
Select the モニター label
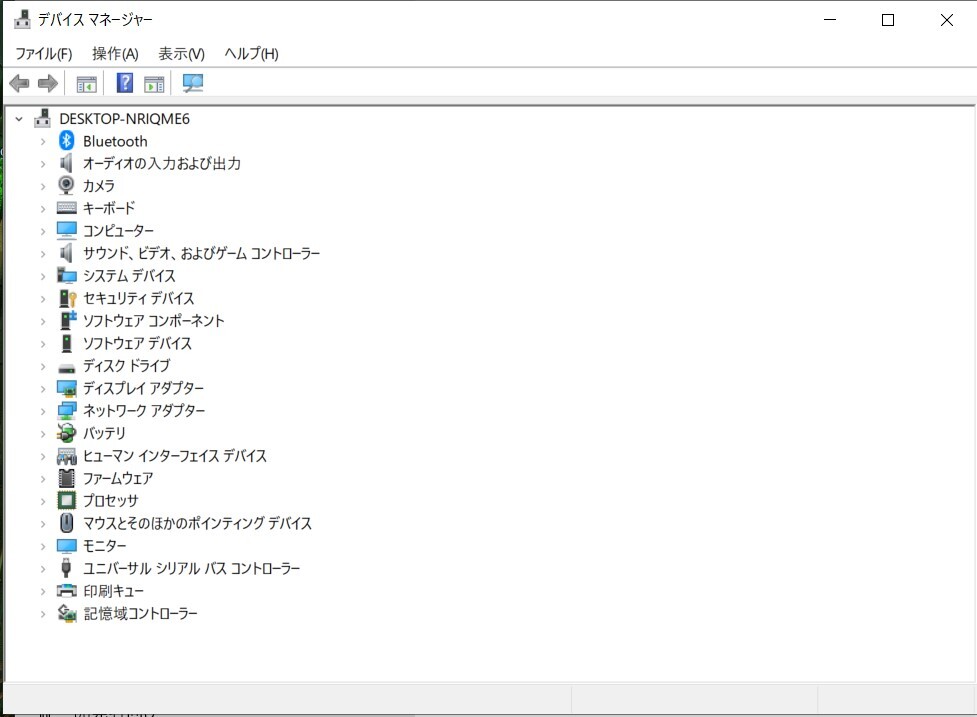click(x=104, y=546)
